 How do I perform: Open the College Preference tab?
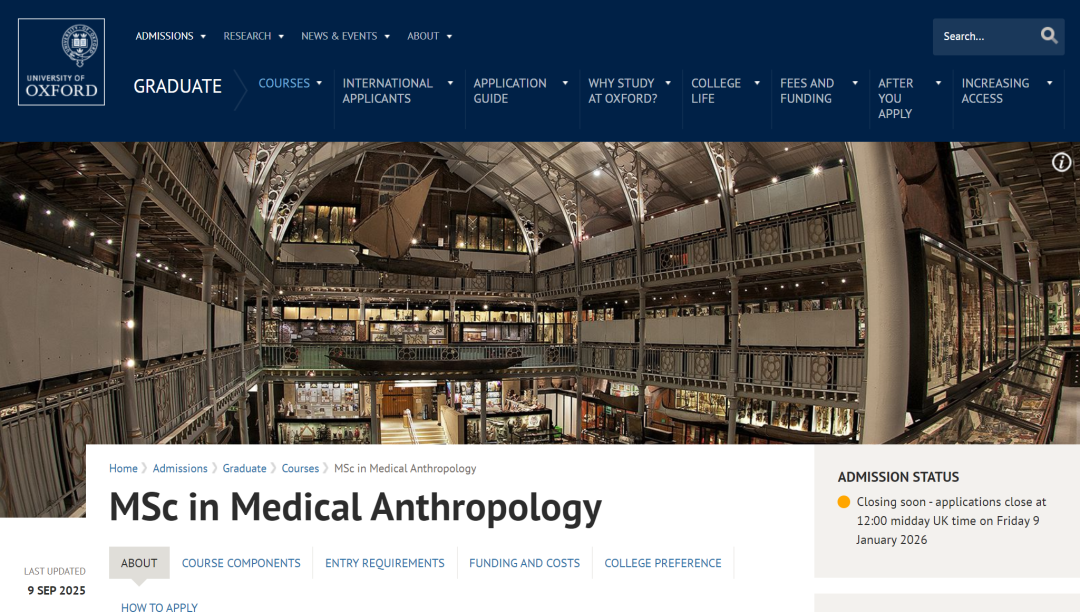[663, 563]
